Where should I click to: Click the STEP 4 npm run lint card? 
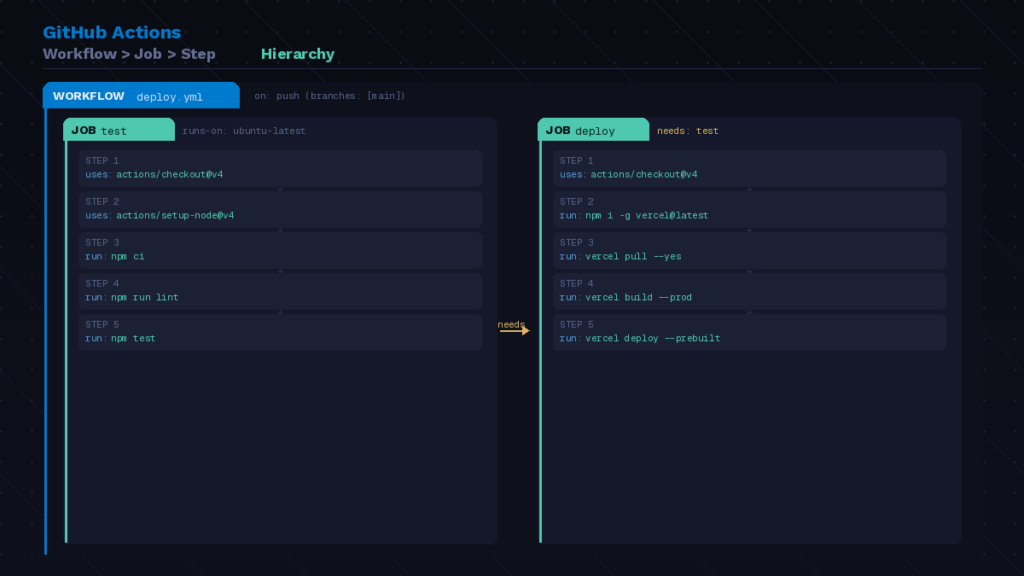(280, 290)
